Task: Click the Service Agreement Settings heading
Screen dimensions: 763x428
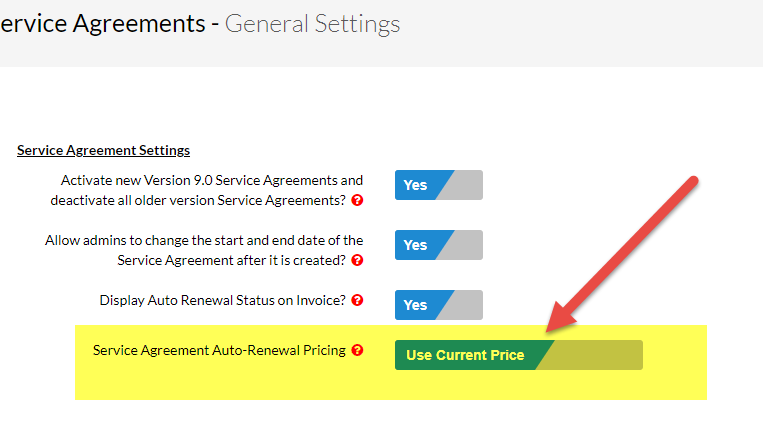Action: point(103,150)
